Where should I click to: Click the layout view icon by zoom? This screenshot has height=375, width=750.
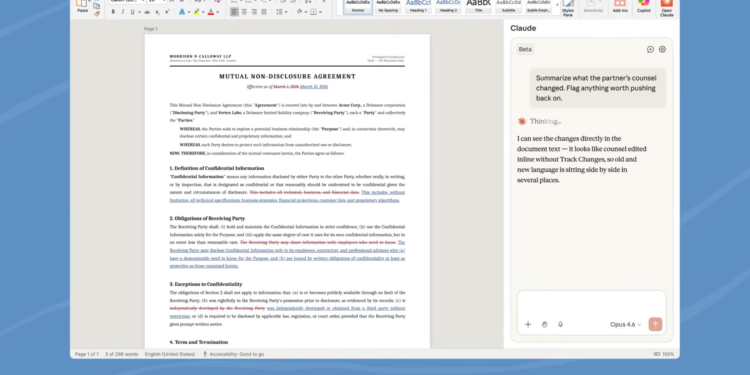coord(657,354)
